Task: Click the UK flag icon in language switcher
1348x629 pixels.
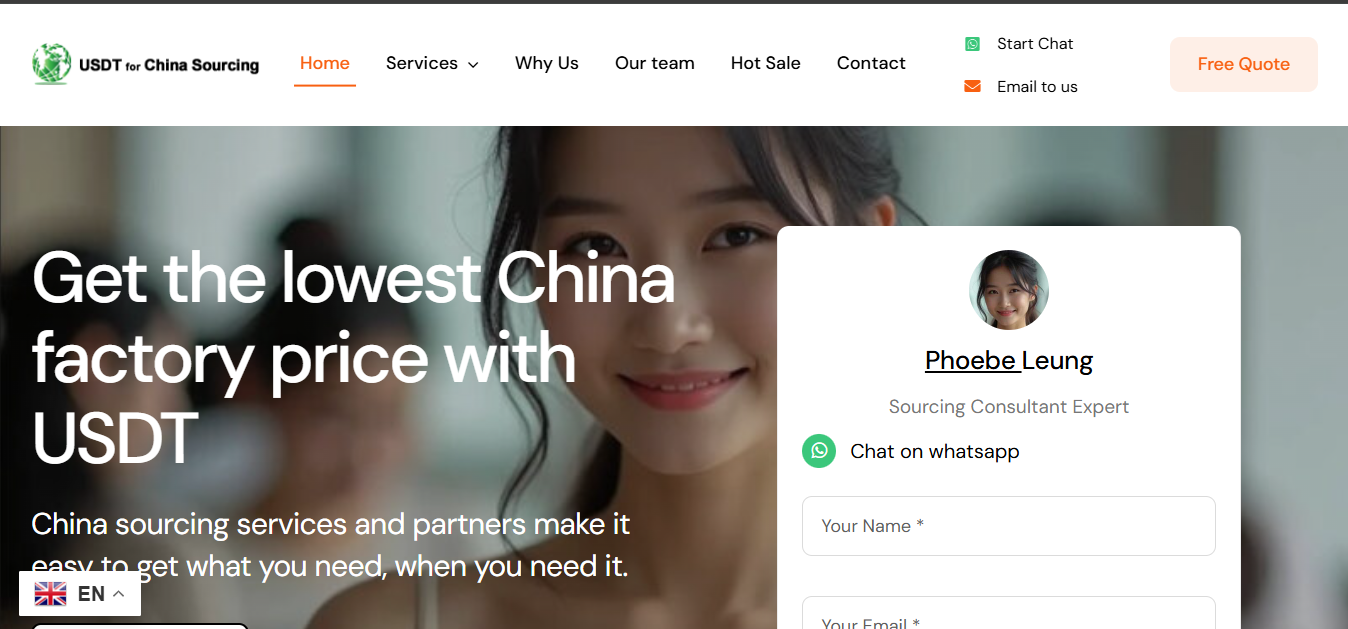Action: point(50,594)
